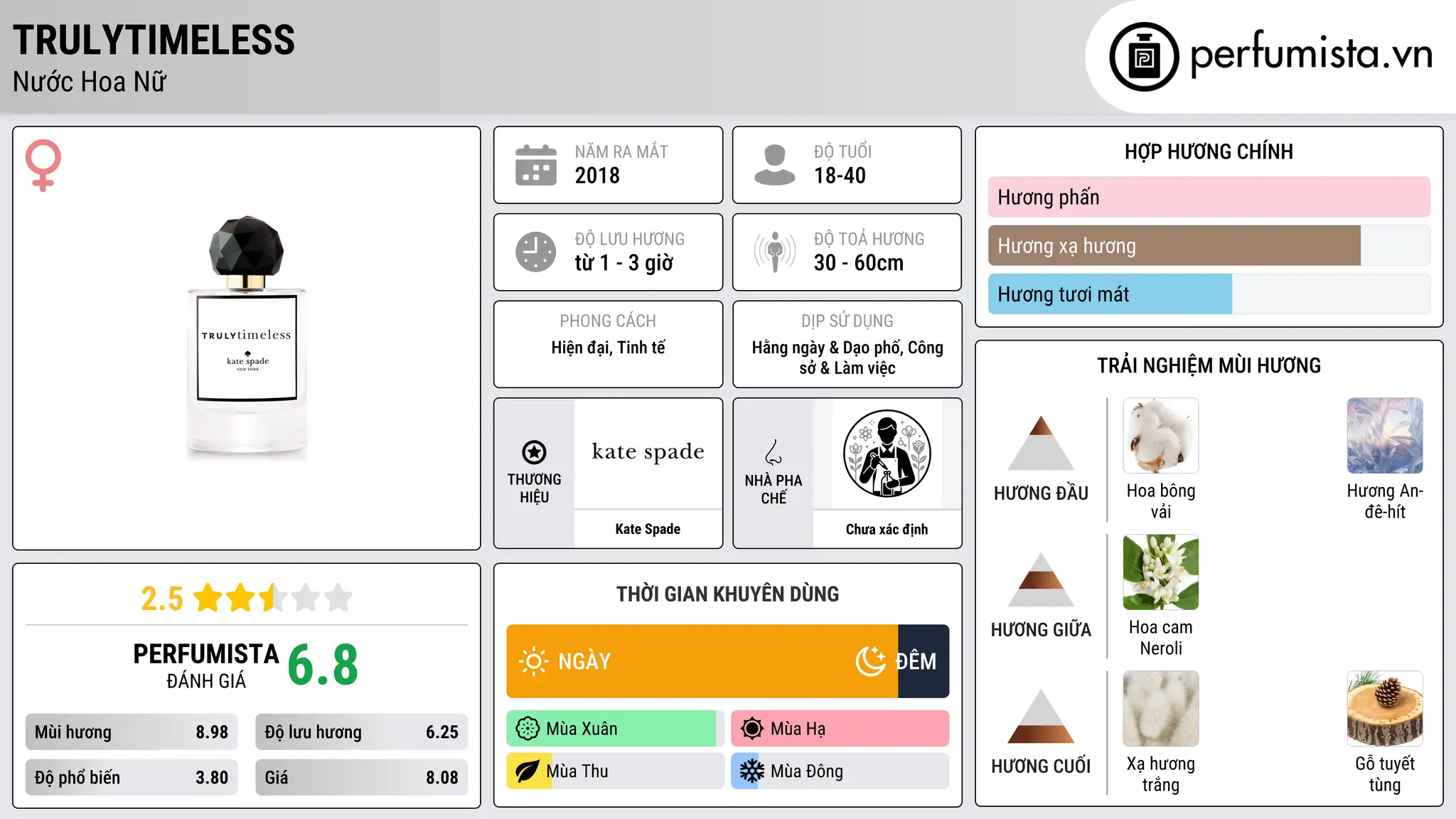The image size is (1456, 819).
Task: Click the age range value 18-40
Action: [840, 176]
